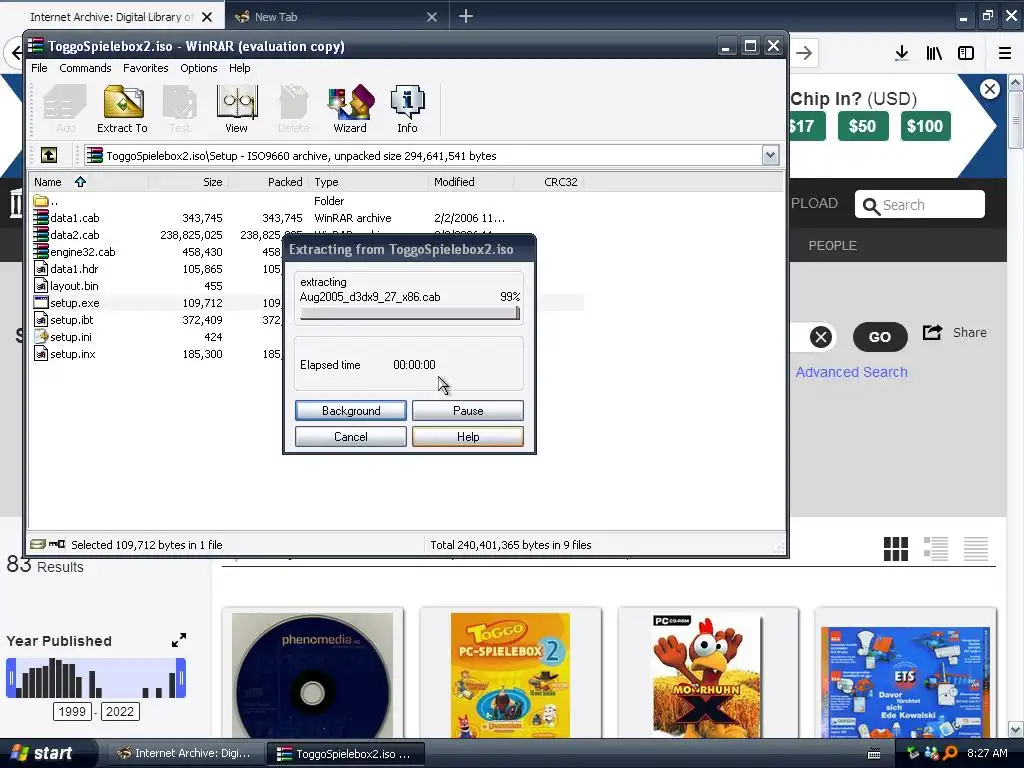Switch to the Internet Archive browser tab

click(x=111, y=17)
